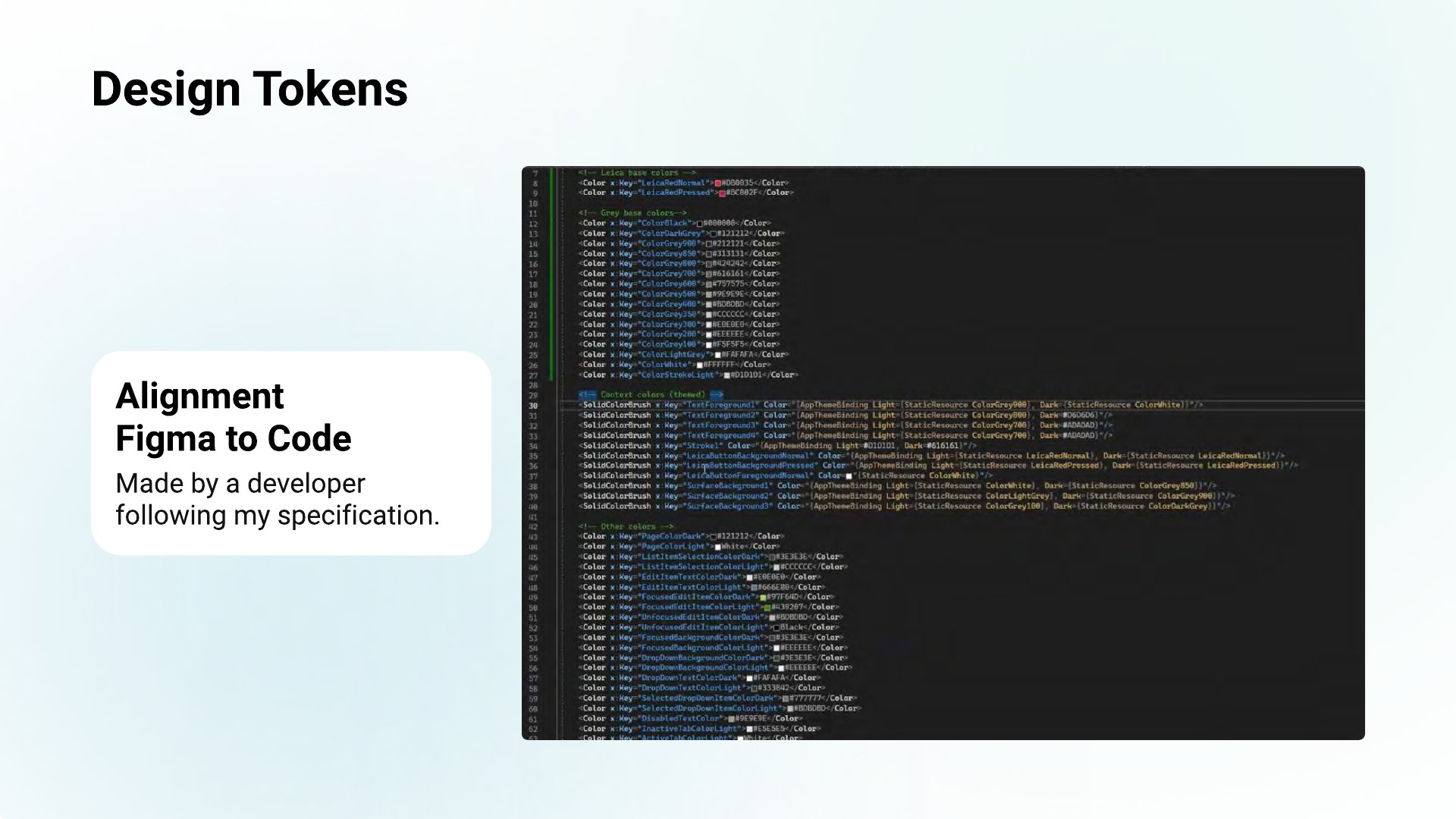Click the "SelectedDropDownItemColorDark" key name
Screen dimensions: 1456x819
pos(708,698)
